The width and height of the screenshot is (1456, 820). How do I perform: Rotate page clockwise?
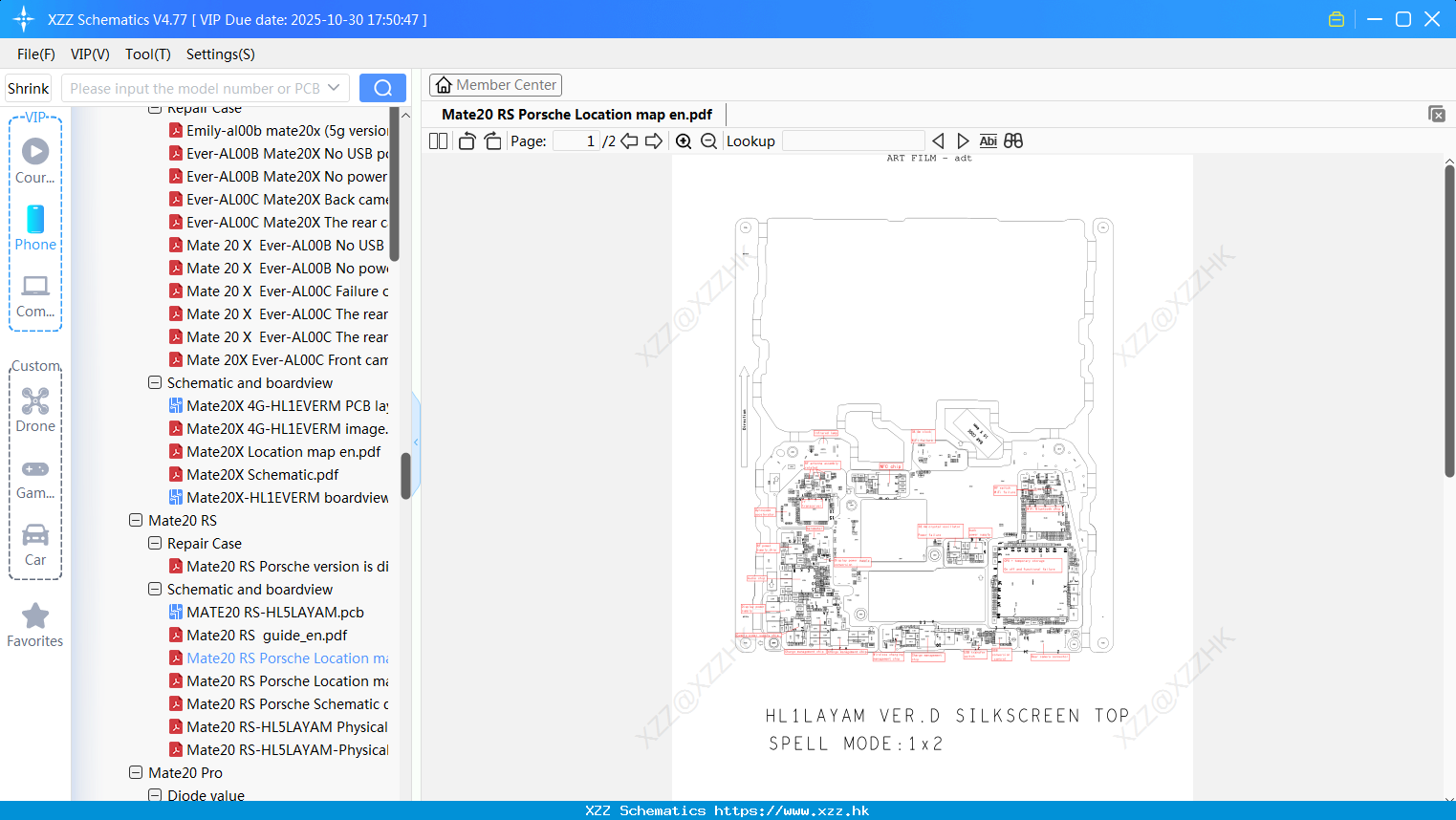[x=492, y=140]
